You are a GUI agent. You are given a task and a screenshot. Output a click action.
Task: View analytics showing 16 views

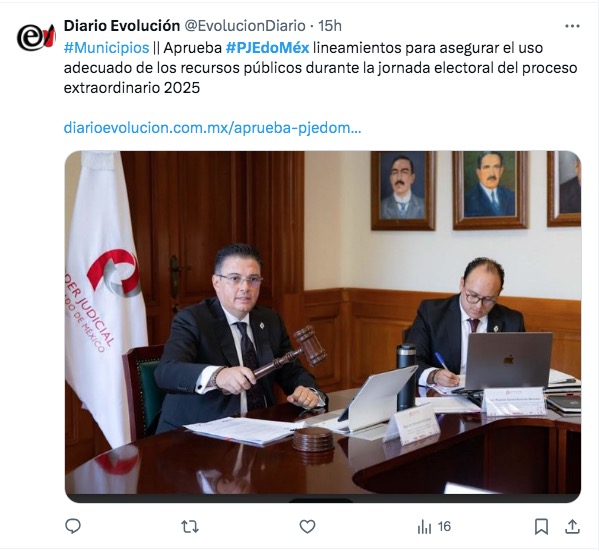click(x=434, y=527)
